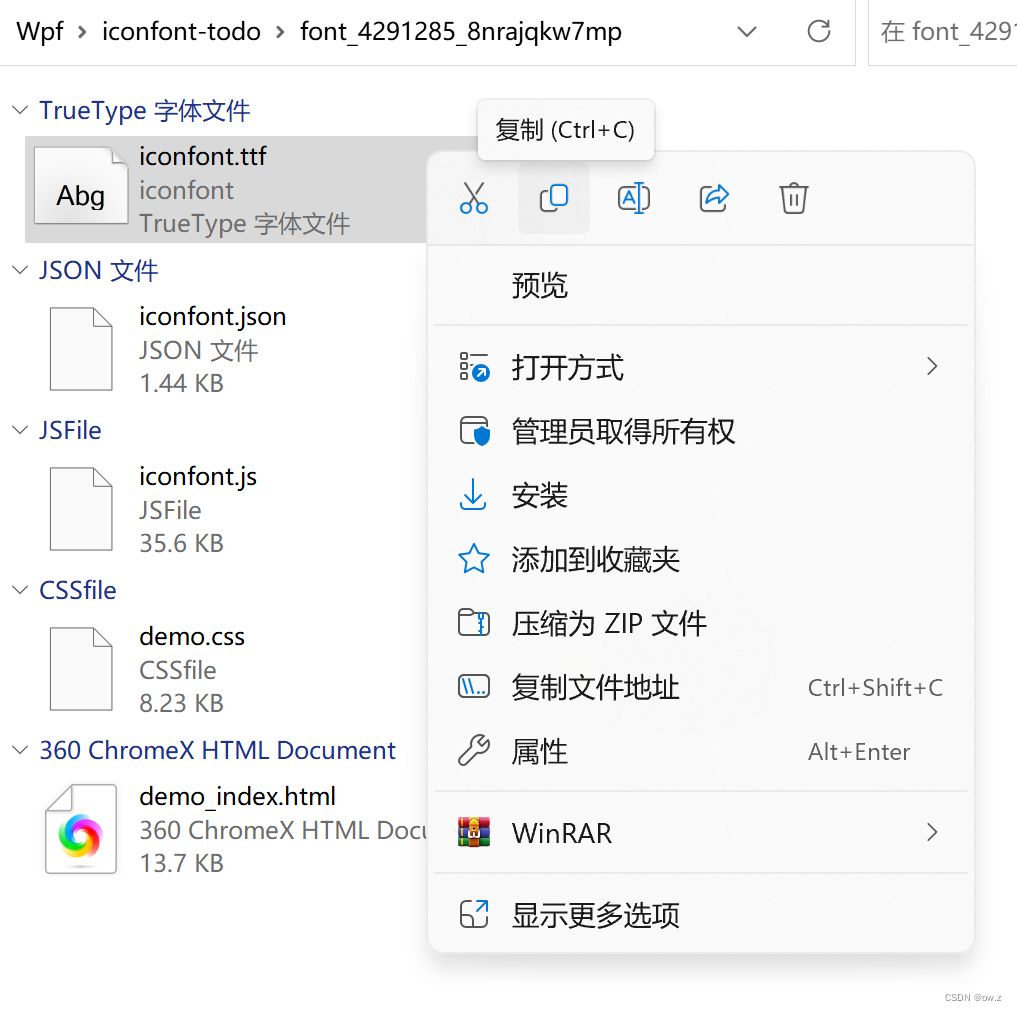Navigate to iconfont-todo via breadcrumb
Image resolution: width=1017 pixels, height=1011 pixels.
181,31
